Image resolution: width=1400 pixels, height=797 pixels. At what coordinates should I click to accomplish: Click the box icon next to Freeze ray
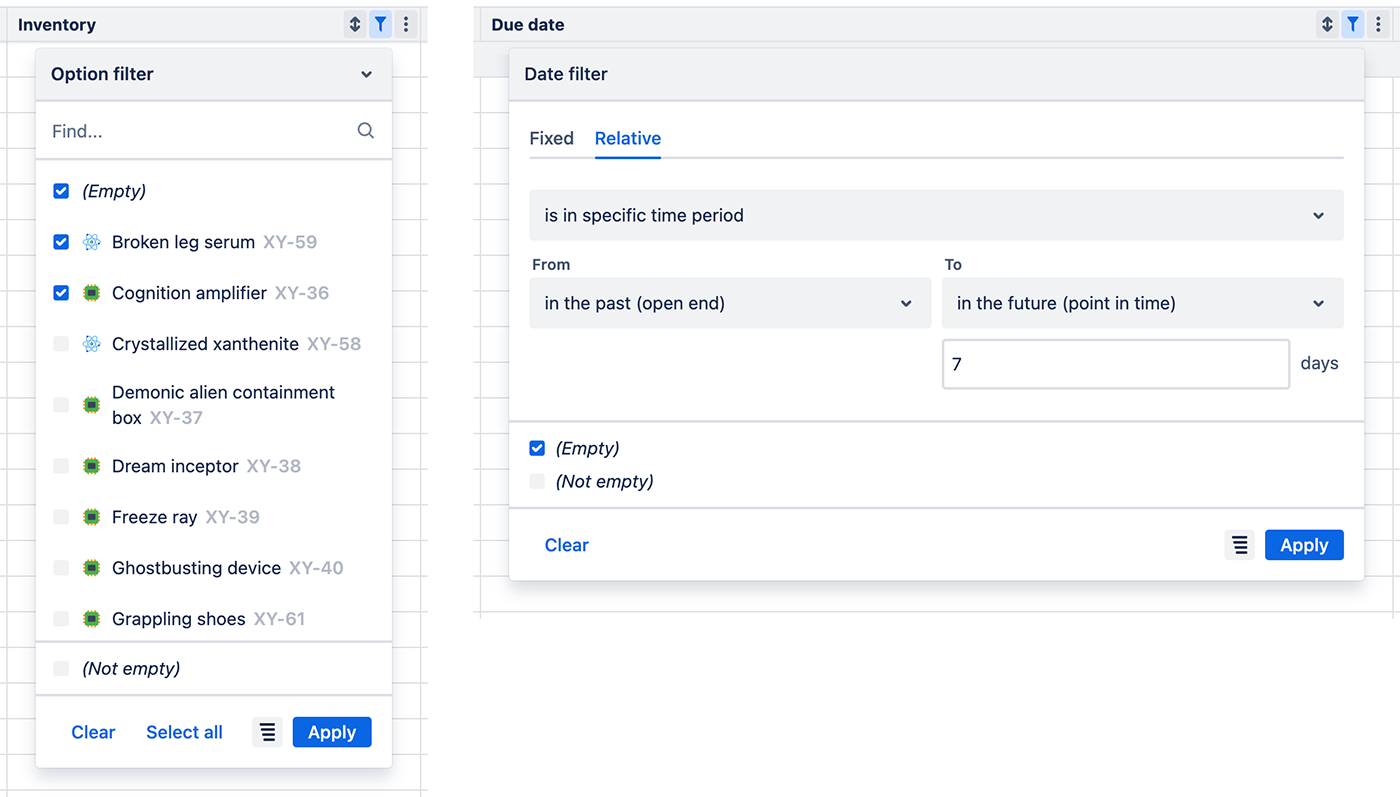(x=91, y=516)
